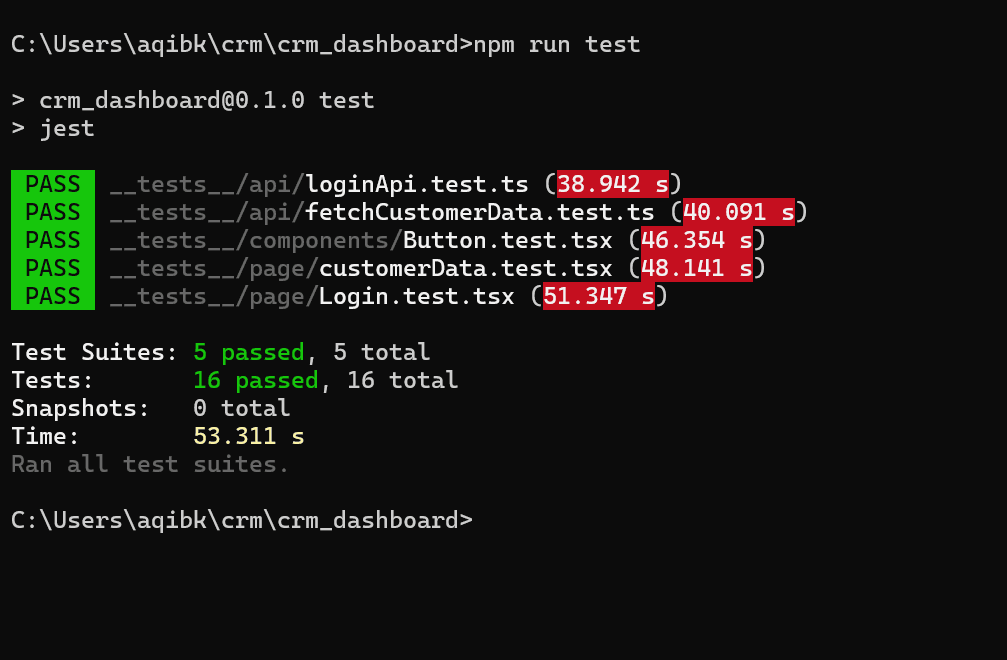Click the "0 total" snapshots value
Viewport: 1007px width, 660px height.
pyautogui.click(x=241, y=408)
